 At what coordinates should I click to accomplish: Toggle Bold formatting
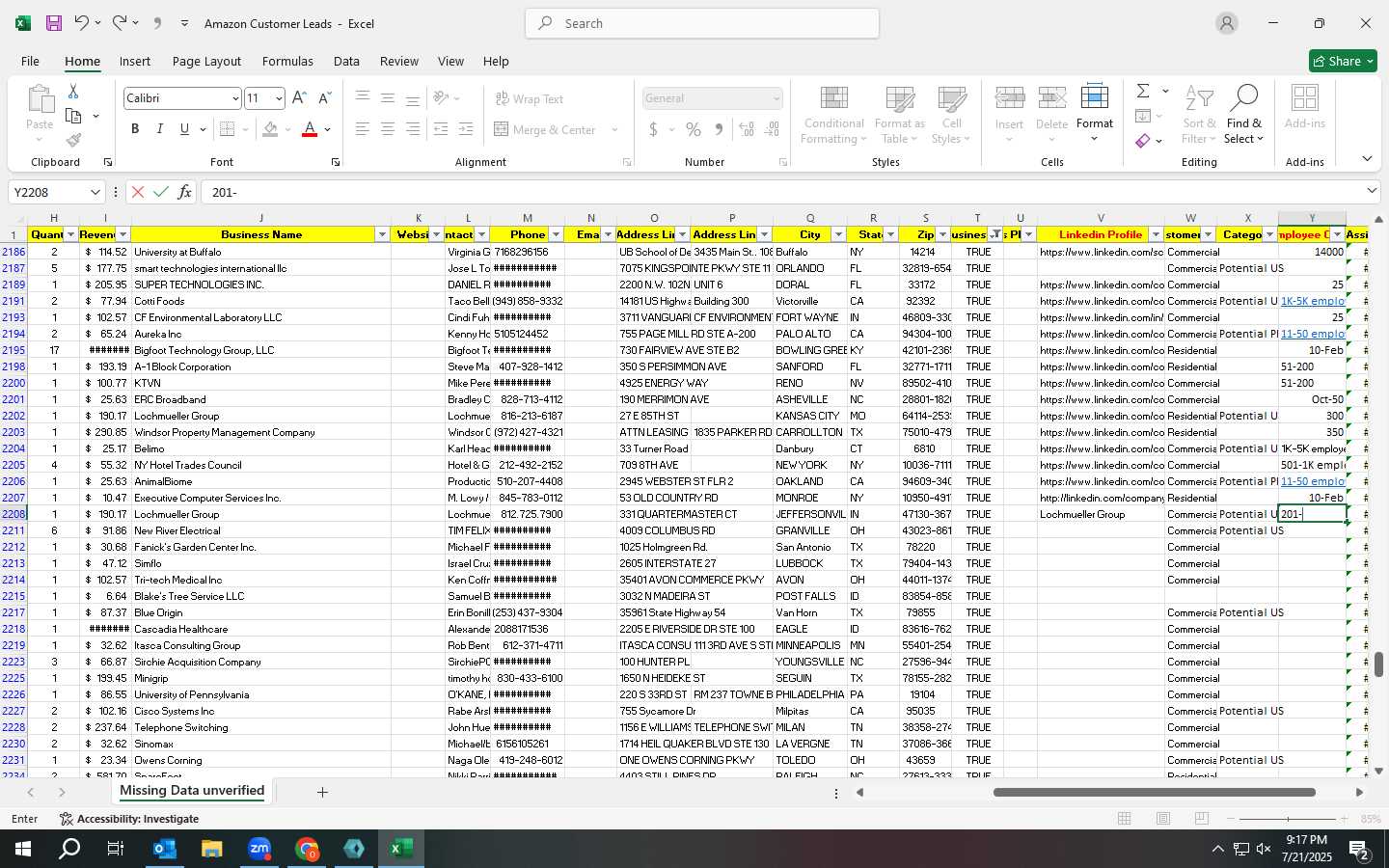point(135,129)
